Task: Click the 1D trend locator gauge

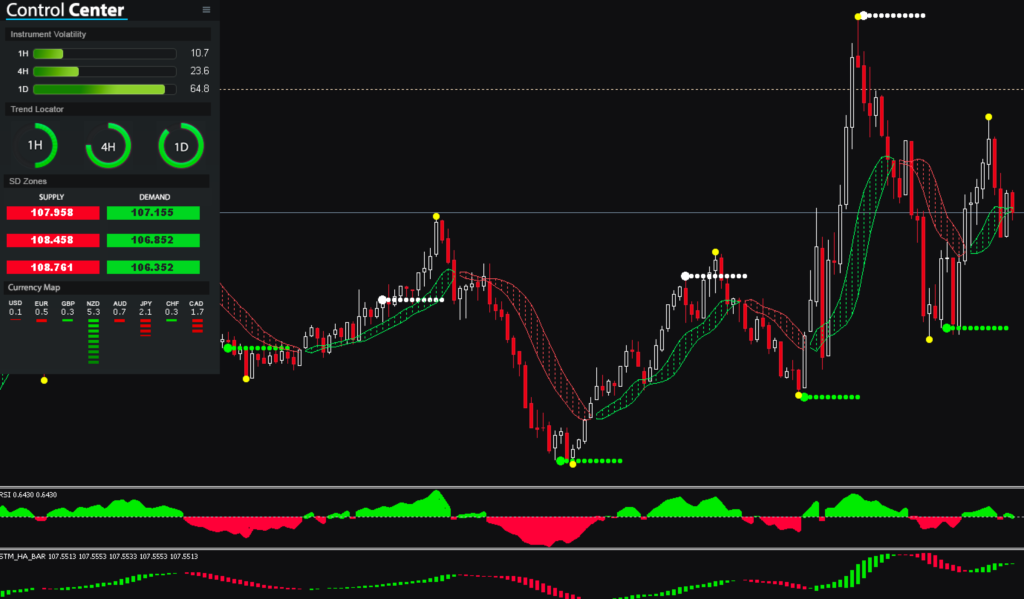Action: 181,146
